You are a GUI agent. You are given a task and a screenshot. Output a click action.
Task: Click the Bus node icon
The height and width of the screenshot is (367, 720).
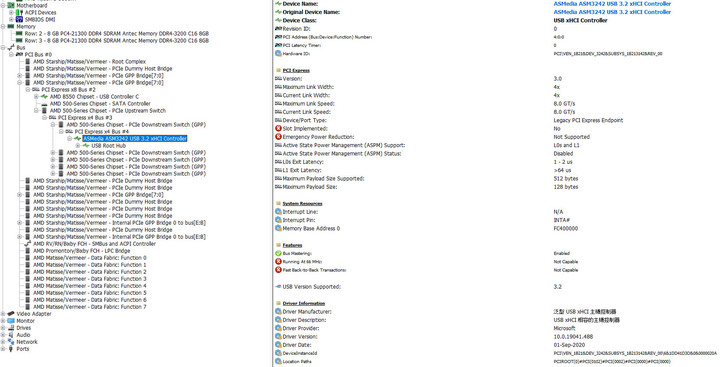11,47
